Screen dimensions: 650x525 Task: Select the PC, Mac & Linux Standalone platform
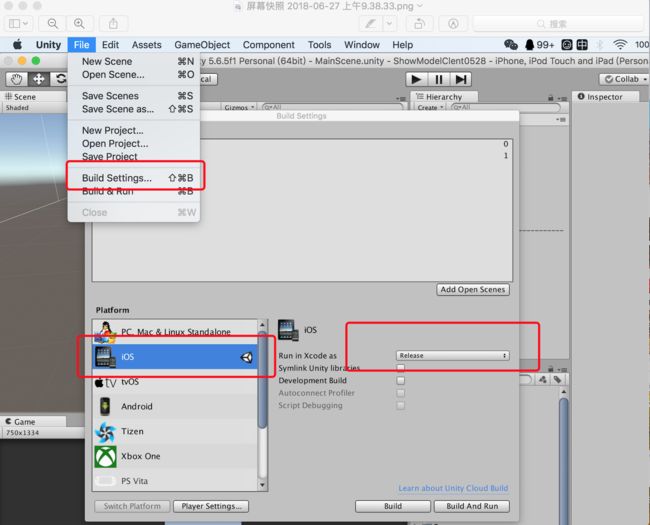click(x=175, y=332)
